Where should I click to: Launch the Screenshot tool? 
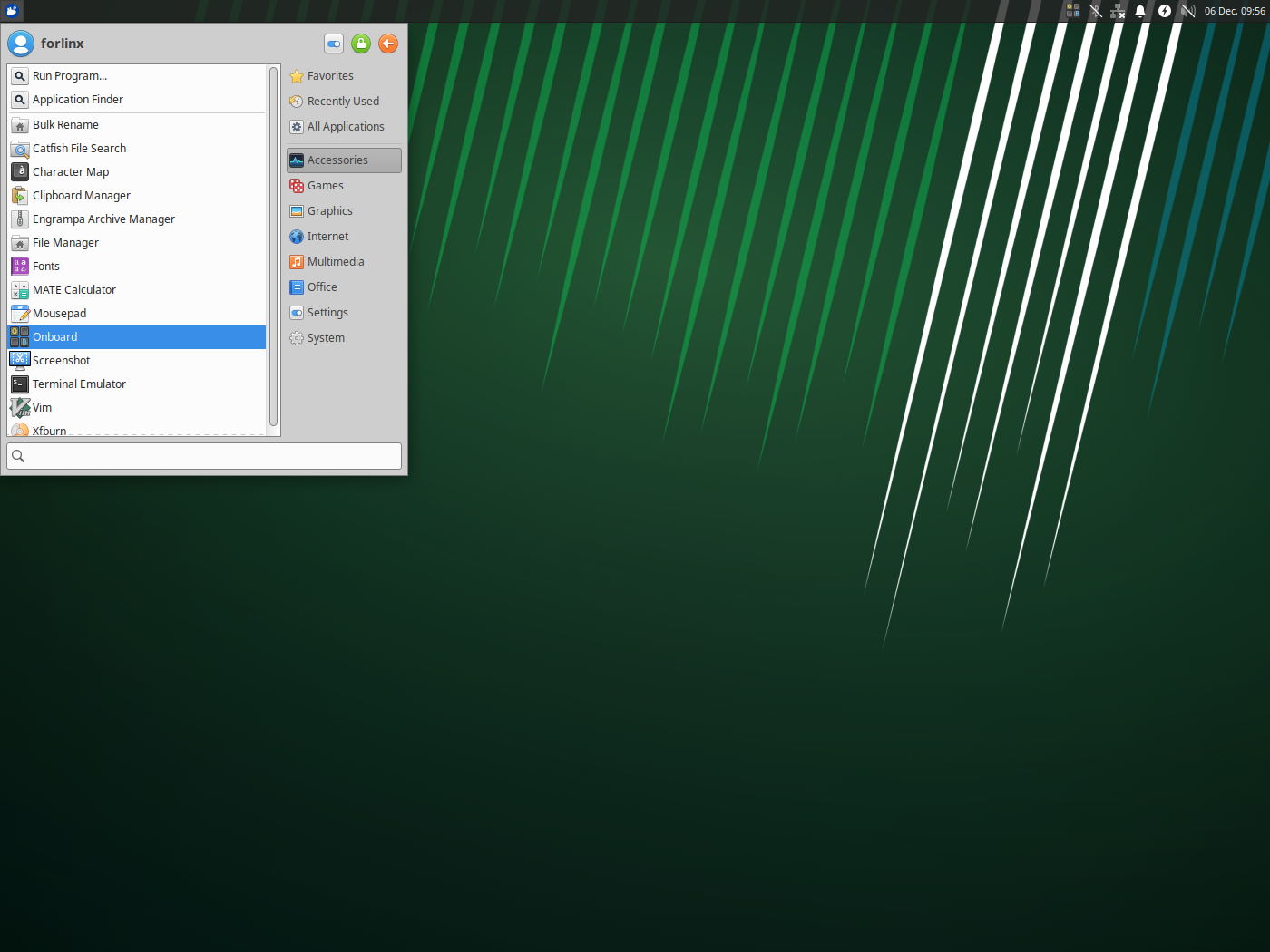click(137, 361)
